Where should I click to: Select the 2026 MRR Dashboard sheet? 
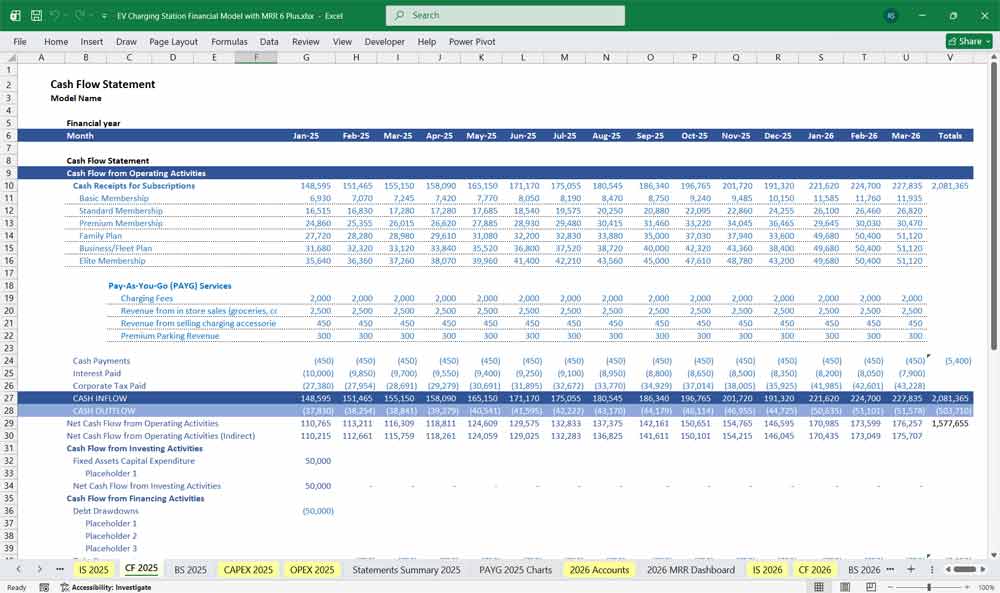point(692,568)
